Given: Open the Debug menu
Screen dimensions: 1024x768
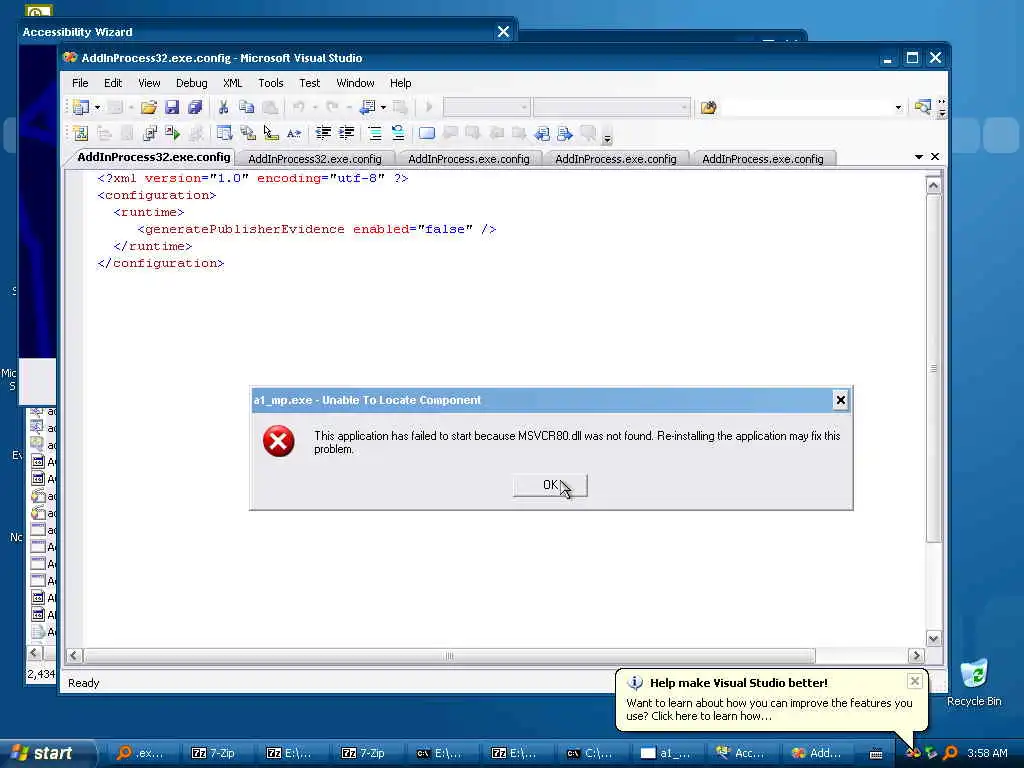Looking at the screenshot, I should [191, 83].
